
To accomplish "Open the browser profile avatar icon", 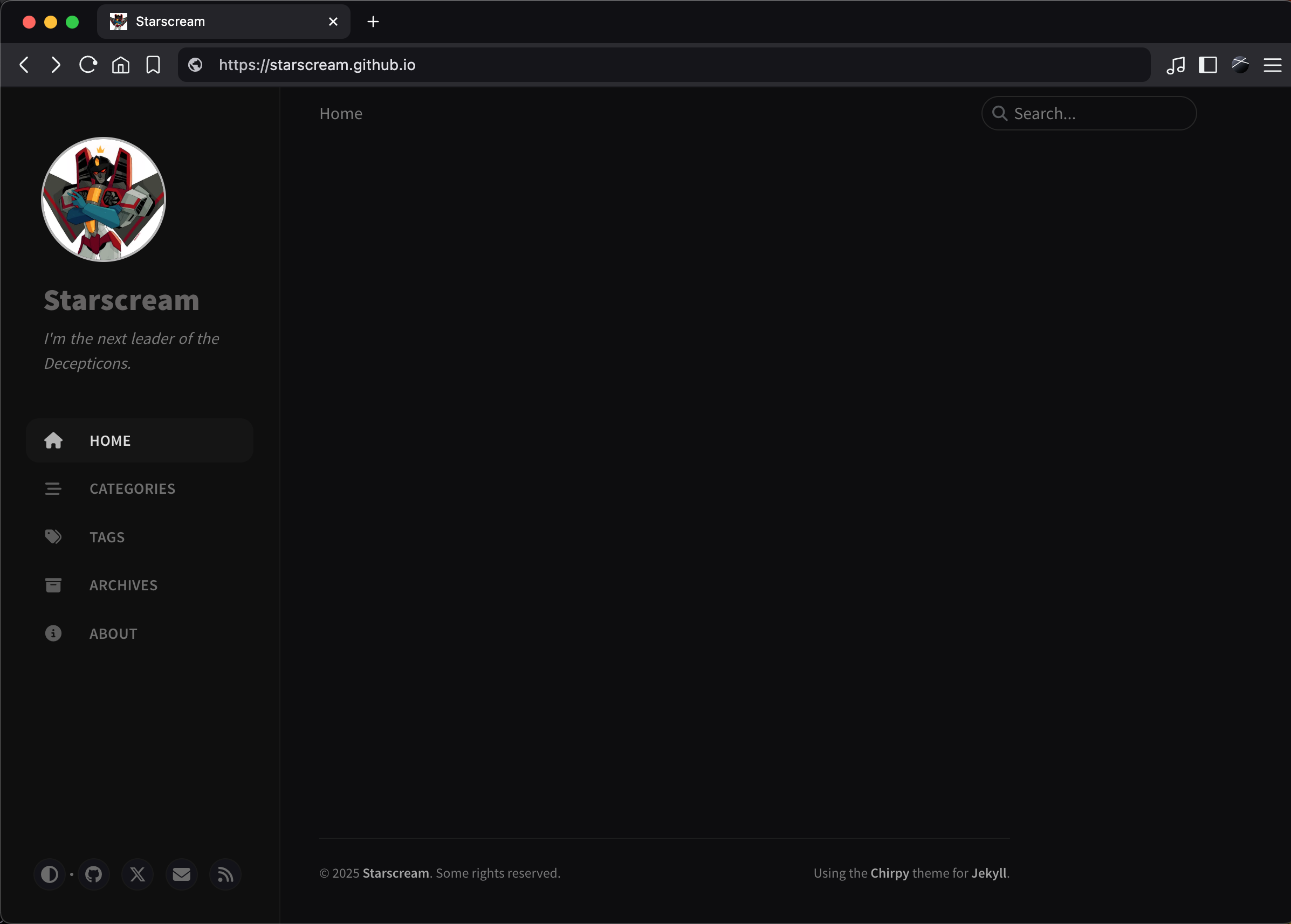I will [x=1240, y=65].
